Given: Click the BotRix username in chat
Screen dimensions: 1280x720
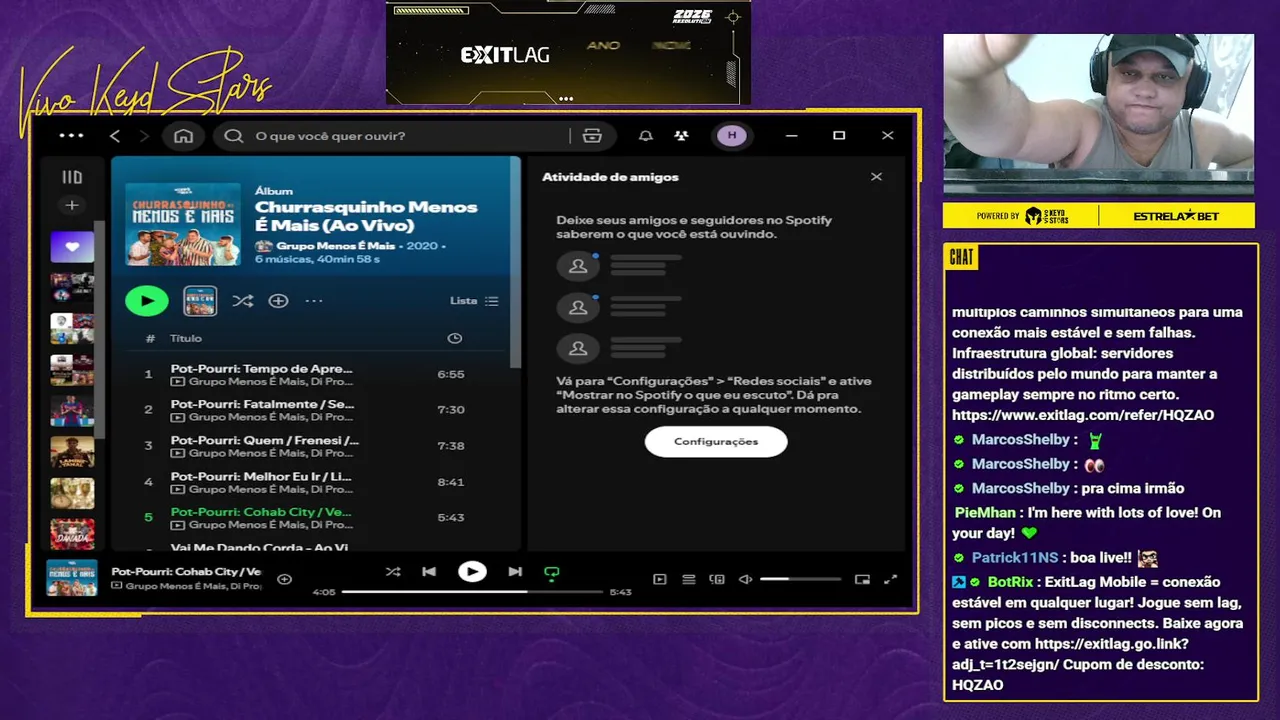Looking at the screenshot, I should tap(1010, 582).
